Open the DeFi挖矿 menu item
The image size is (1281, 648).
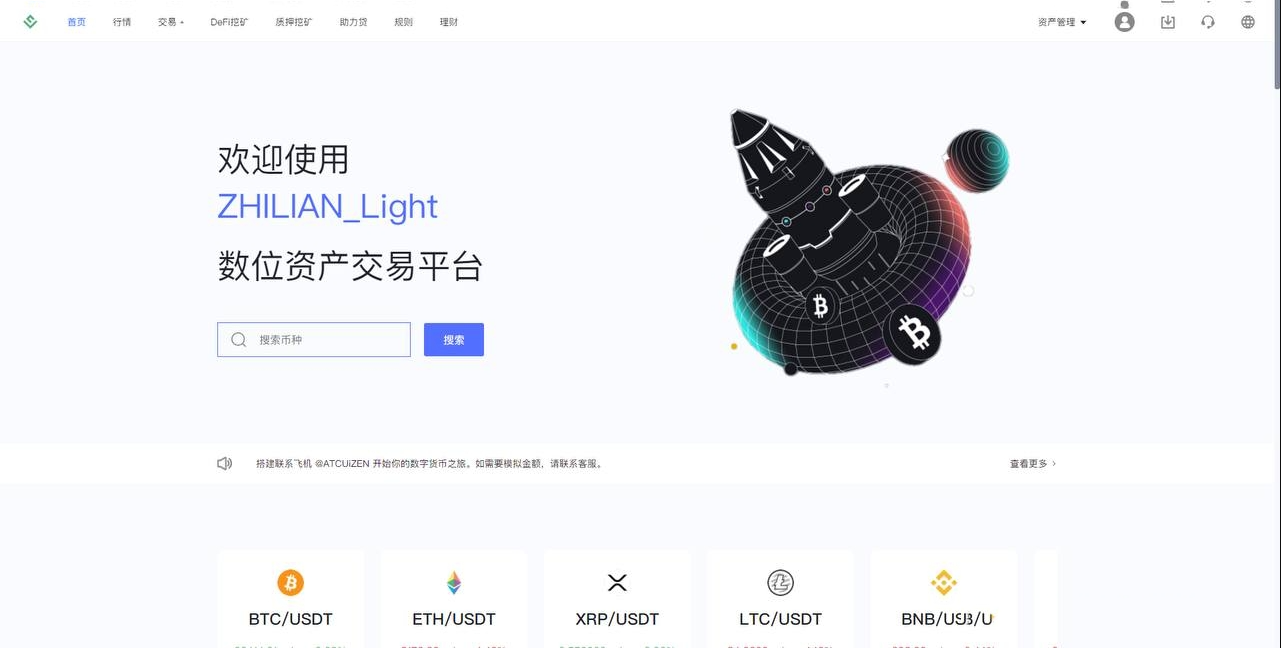pyautogui.click(x=230, y=22)
